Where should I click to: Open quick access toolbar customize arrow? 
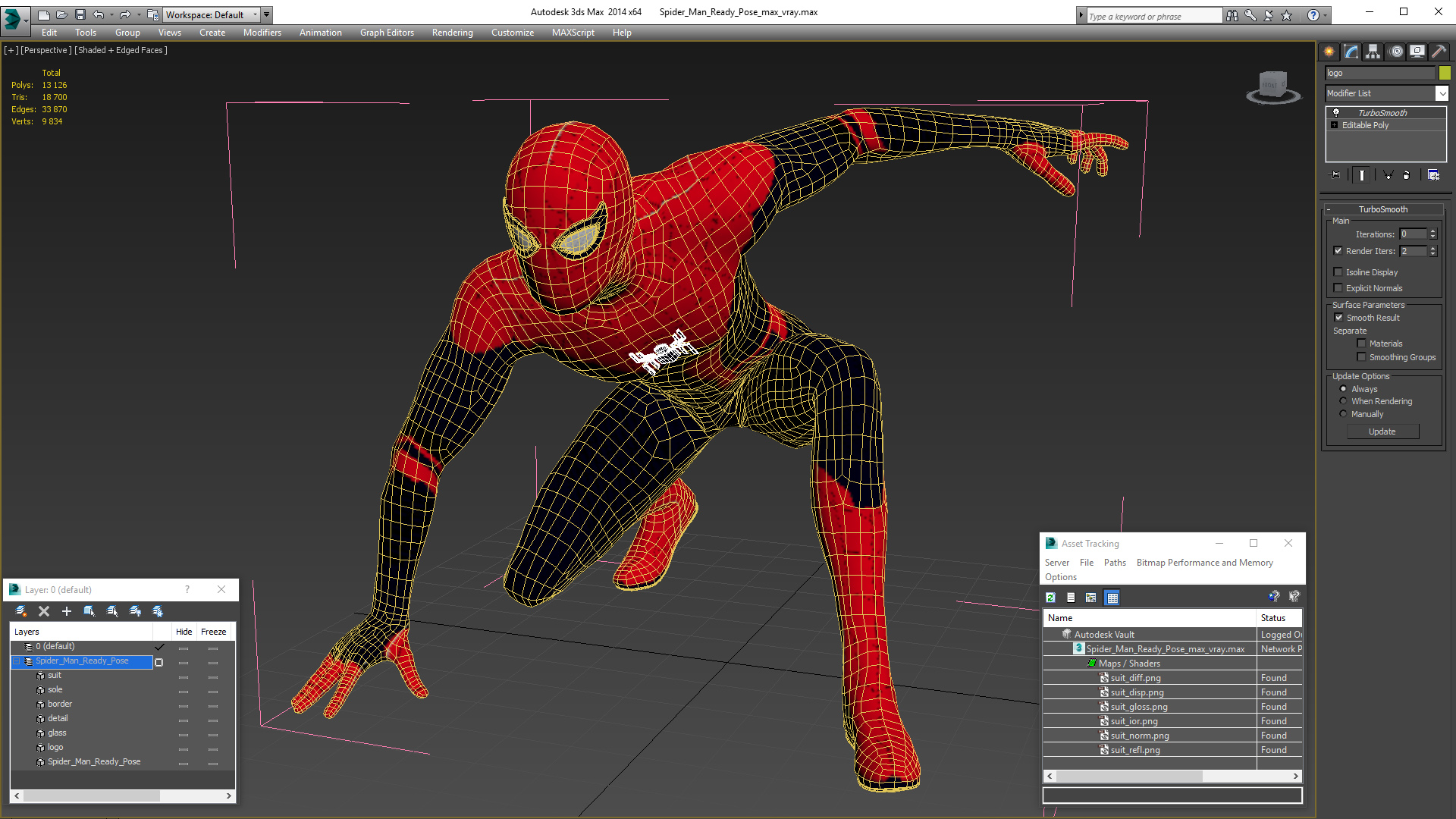tap(267, 14)
